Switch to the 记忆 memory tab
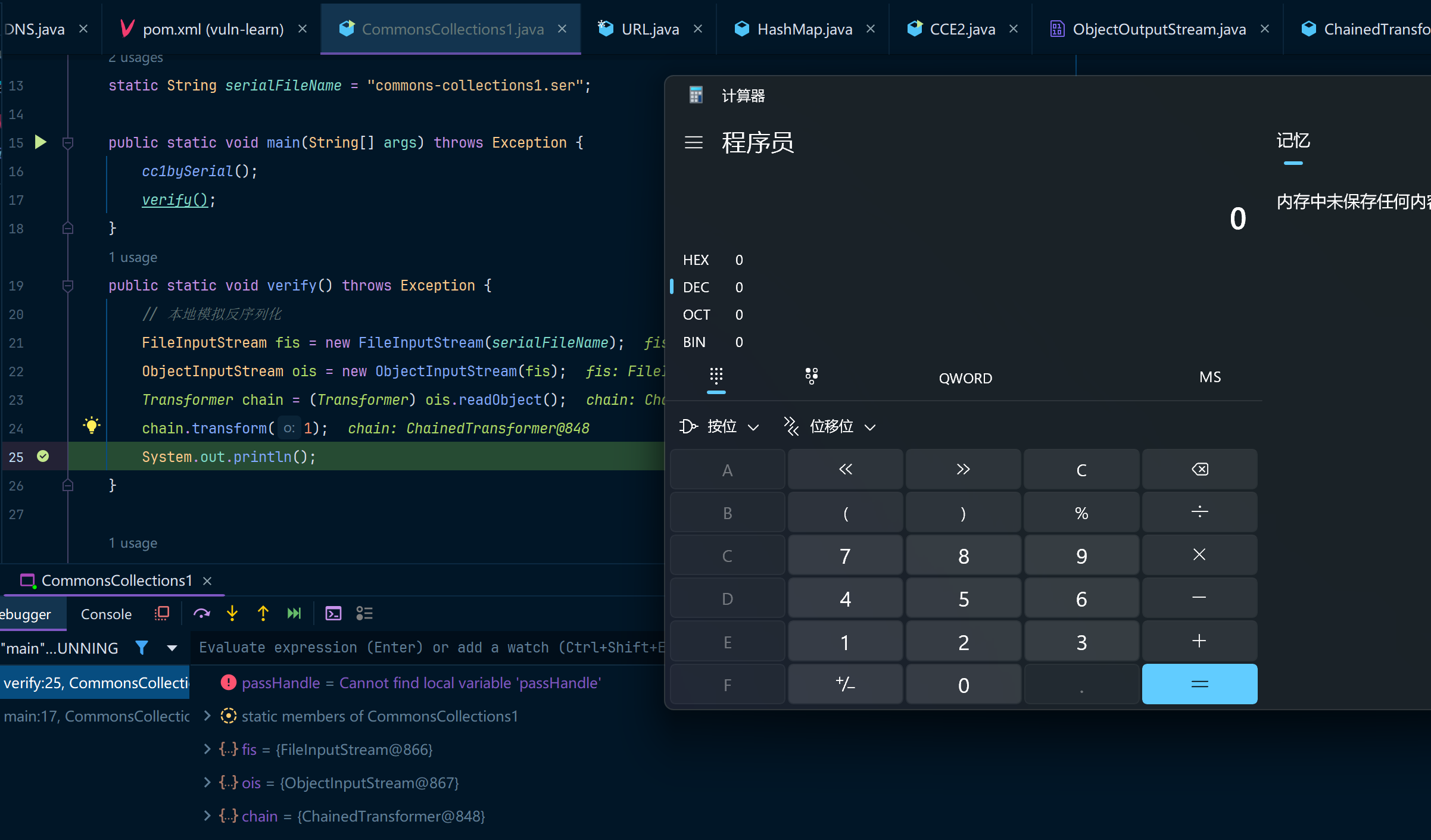The width and height of the screenshot is (1431, 840). click(1293, 141)
